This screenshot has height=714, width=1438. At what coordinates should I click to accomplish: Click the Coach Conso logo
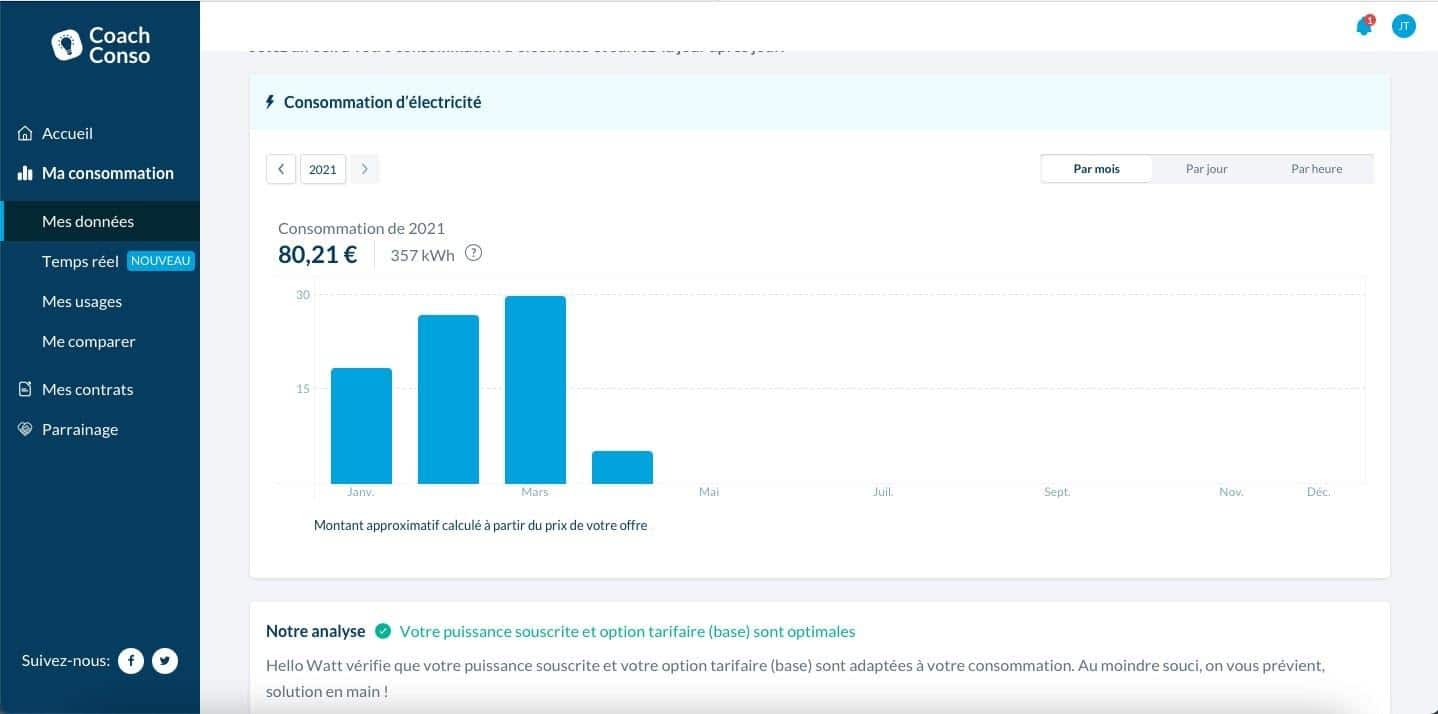(100, 45)
